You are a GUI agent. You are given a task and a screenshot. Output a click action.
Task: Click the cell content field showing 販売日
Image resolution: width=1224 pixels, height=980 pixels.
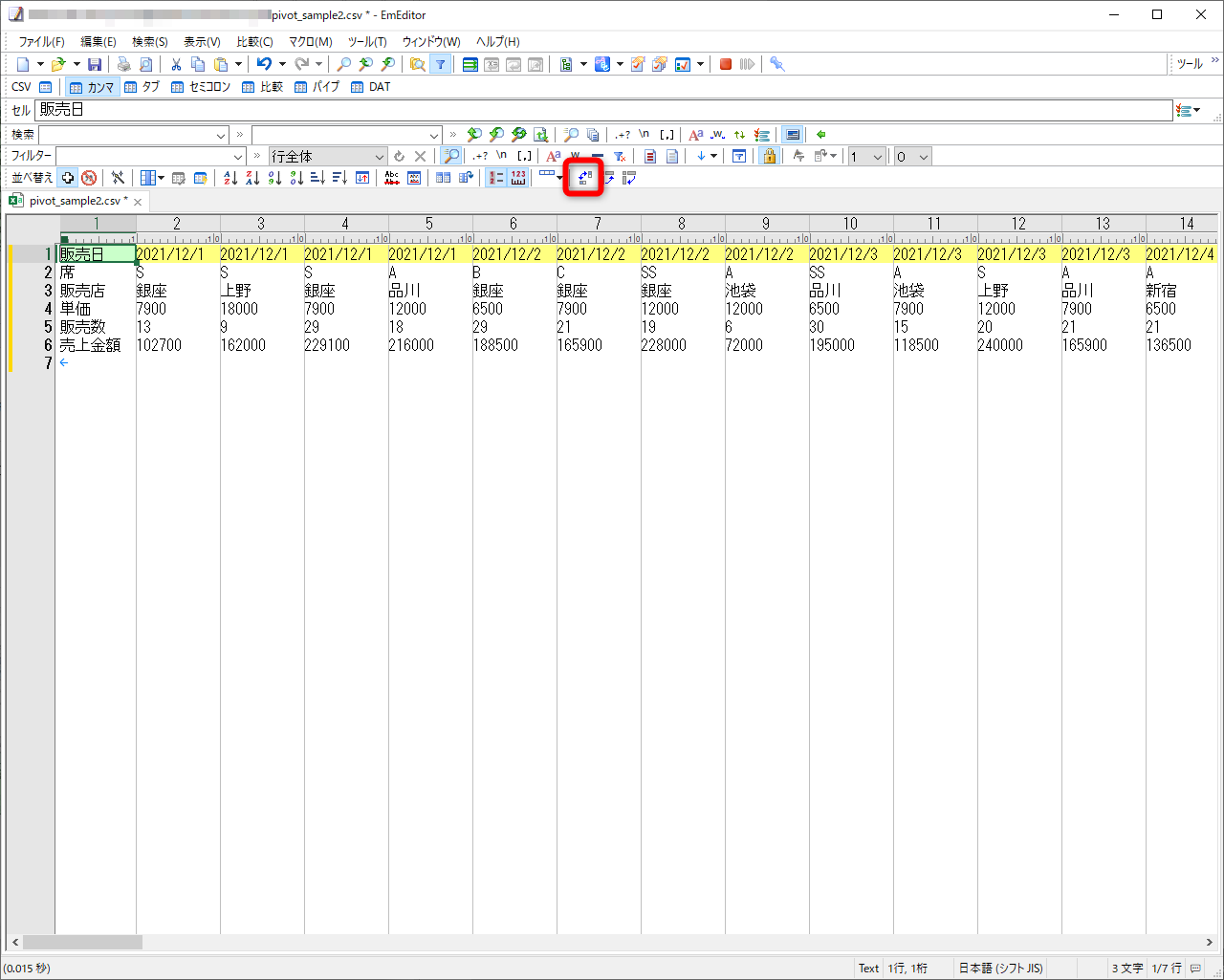[x=603, y=110]
